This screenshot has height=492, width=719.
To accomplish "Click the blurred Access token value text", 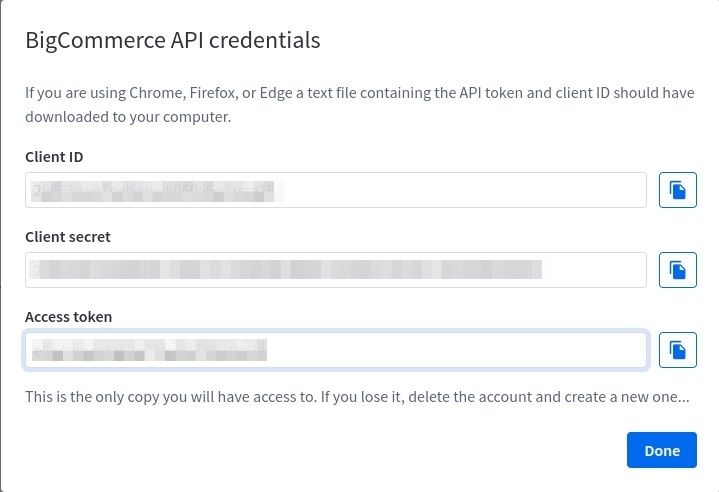I will [150, 350].
